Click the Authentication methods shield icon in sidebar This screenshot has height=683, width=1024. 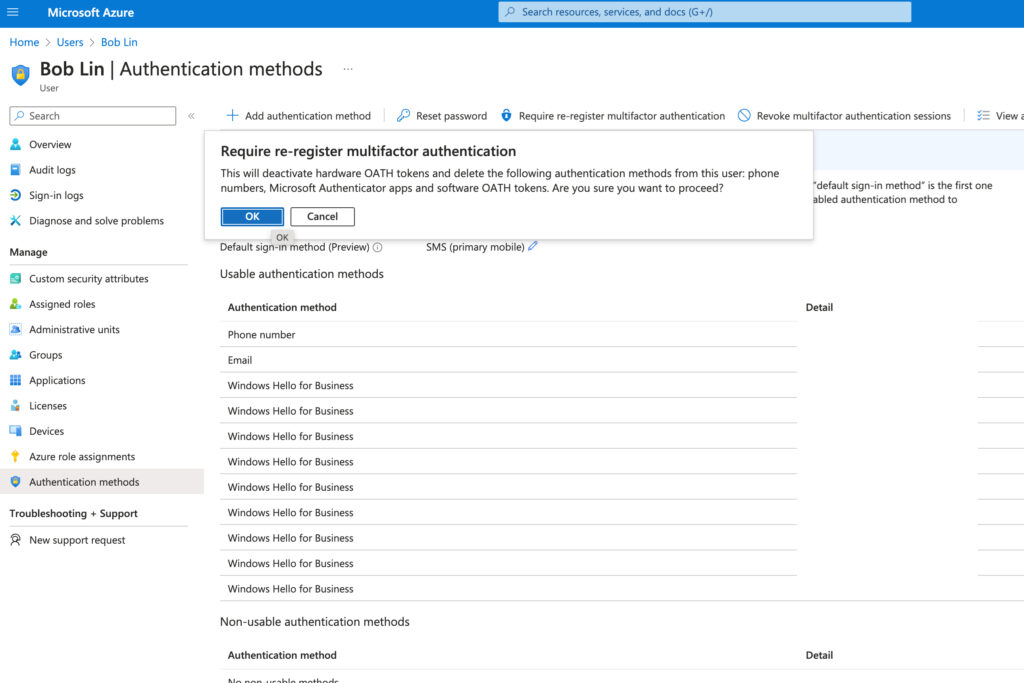[x=16, y=482]
